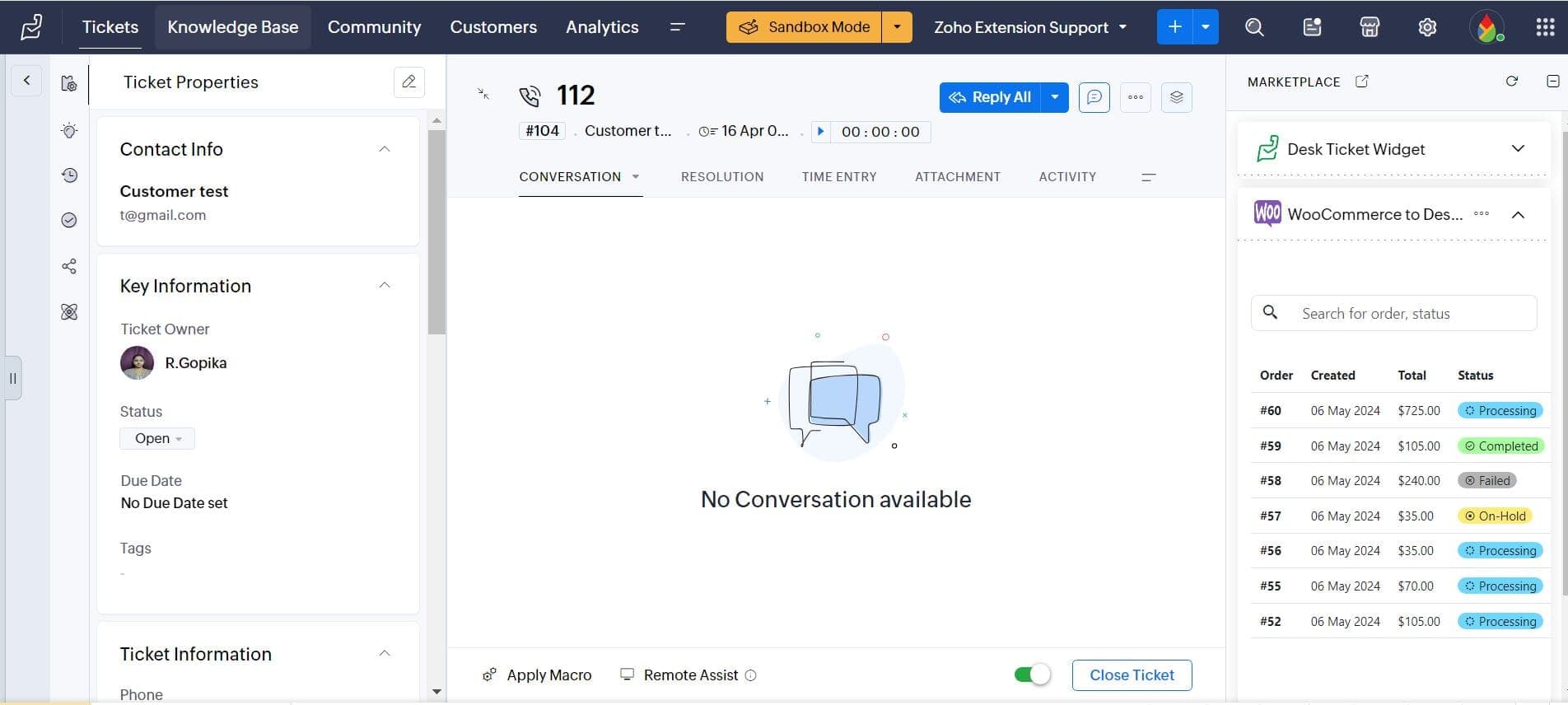Click the share icon in left sidebar
The height and width of the screenshot is (705, 1568).
(69, 266)
